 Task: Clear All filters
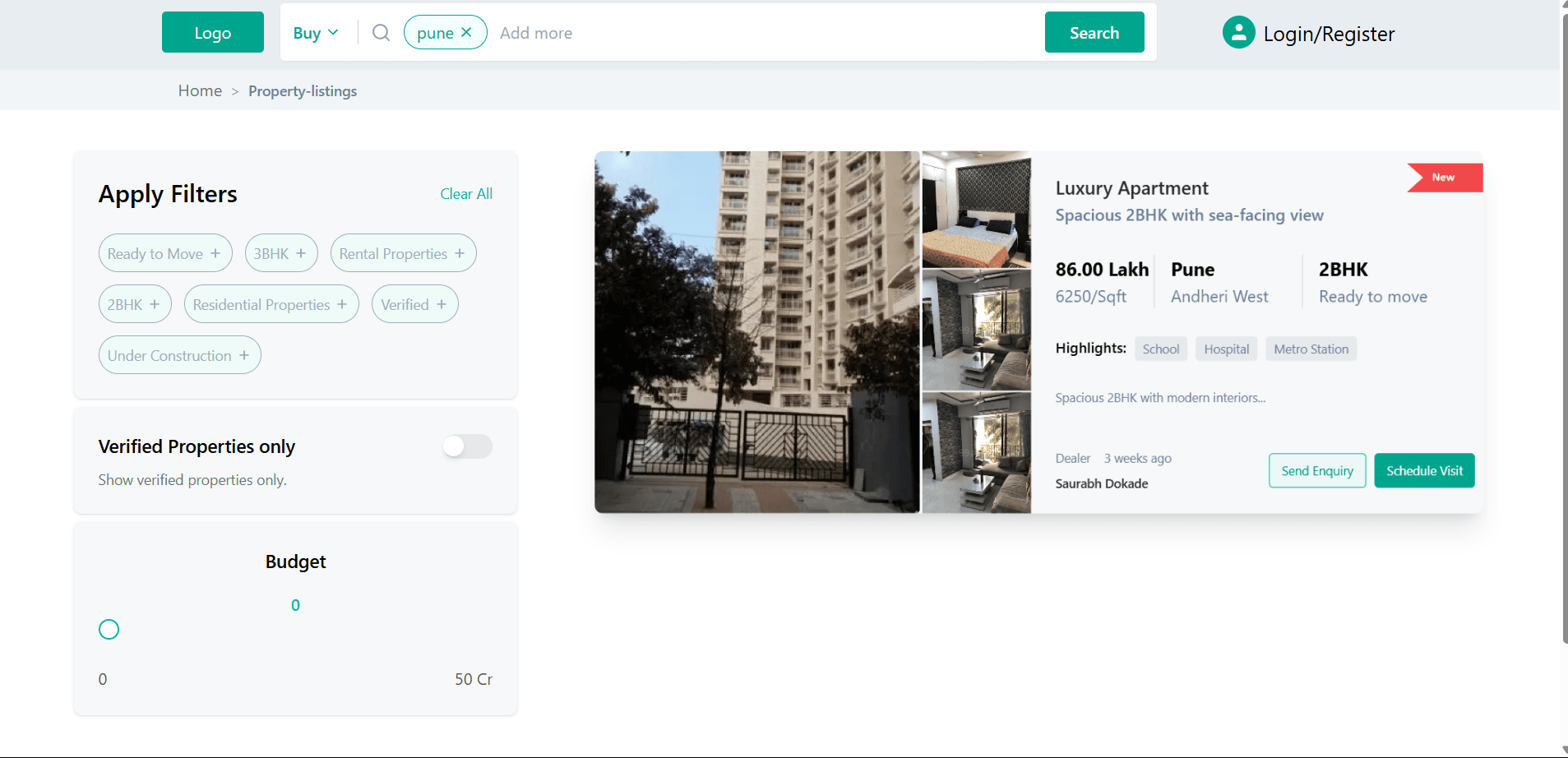pyautogui.click(x=466, y=194)
